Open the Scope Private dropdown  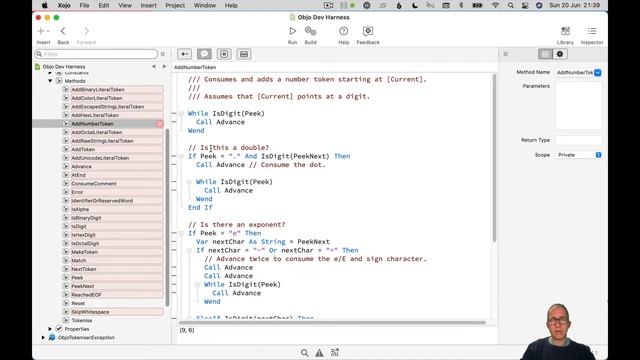(579, 155)
